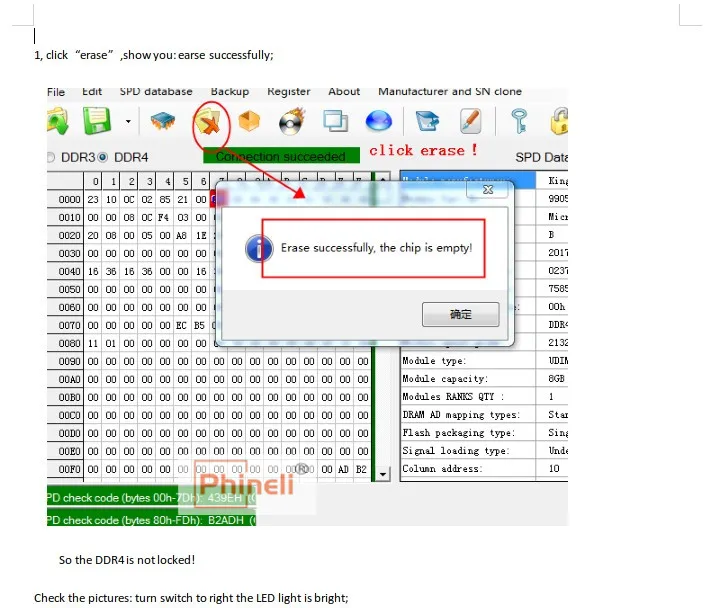705x608 pixels.
Task: Click the blue info icon in dialog
Action: (x=259, y=248)
